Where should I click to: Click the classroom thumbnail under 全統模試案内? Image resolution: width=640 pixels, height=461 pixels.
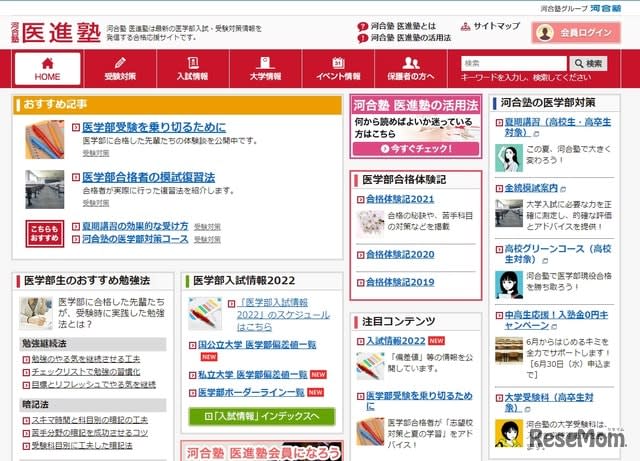[509, 213]
